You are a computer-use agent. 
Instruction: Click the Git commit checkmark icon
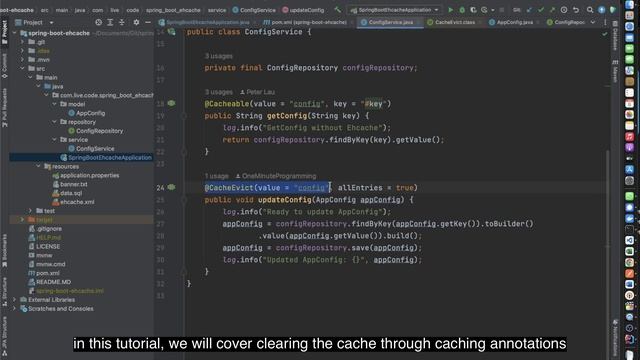click(541, 10)
